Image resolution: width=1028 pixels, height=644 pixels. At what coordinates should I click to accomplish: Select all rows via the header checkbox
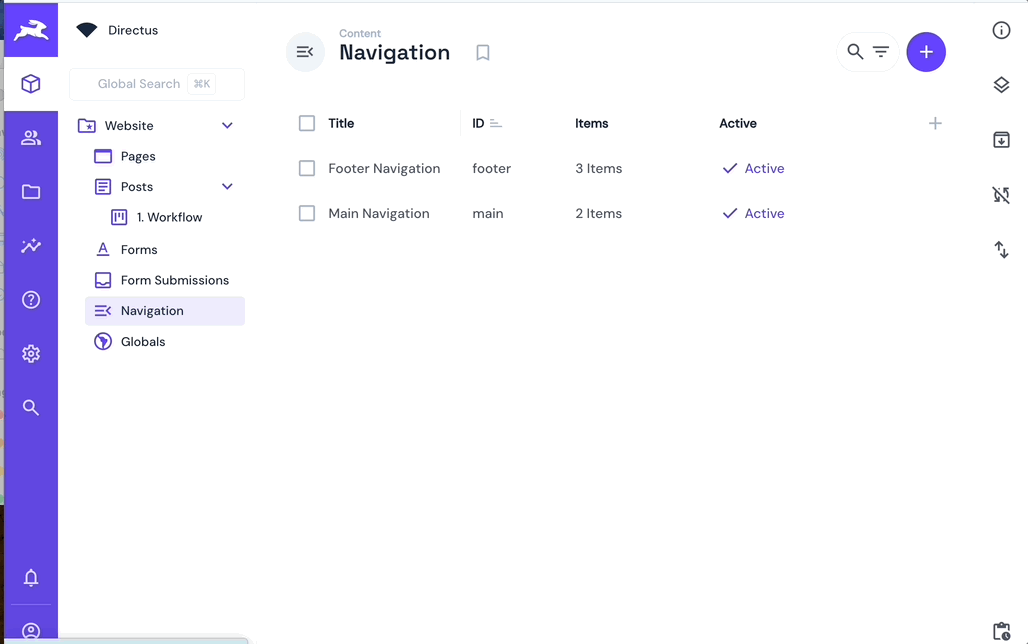click(307, 123)
